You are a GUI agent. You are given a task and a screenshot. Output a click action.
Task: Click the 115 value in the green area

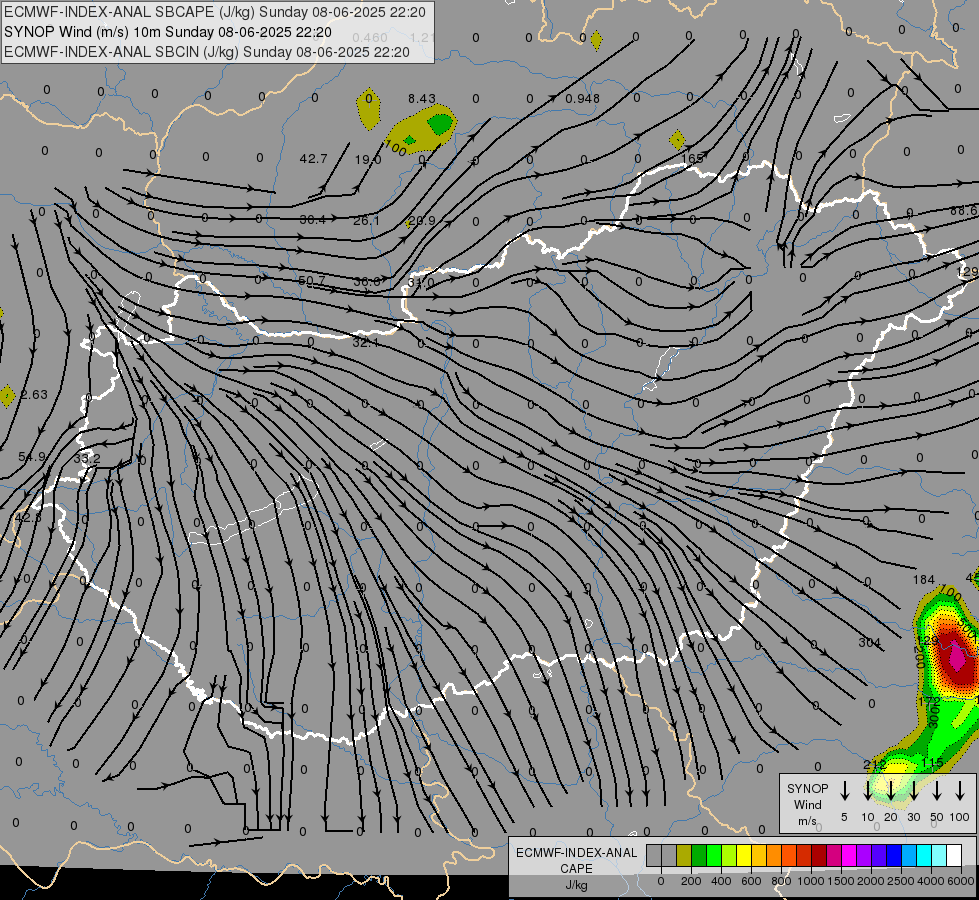pos(932,763)
